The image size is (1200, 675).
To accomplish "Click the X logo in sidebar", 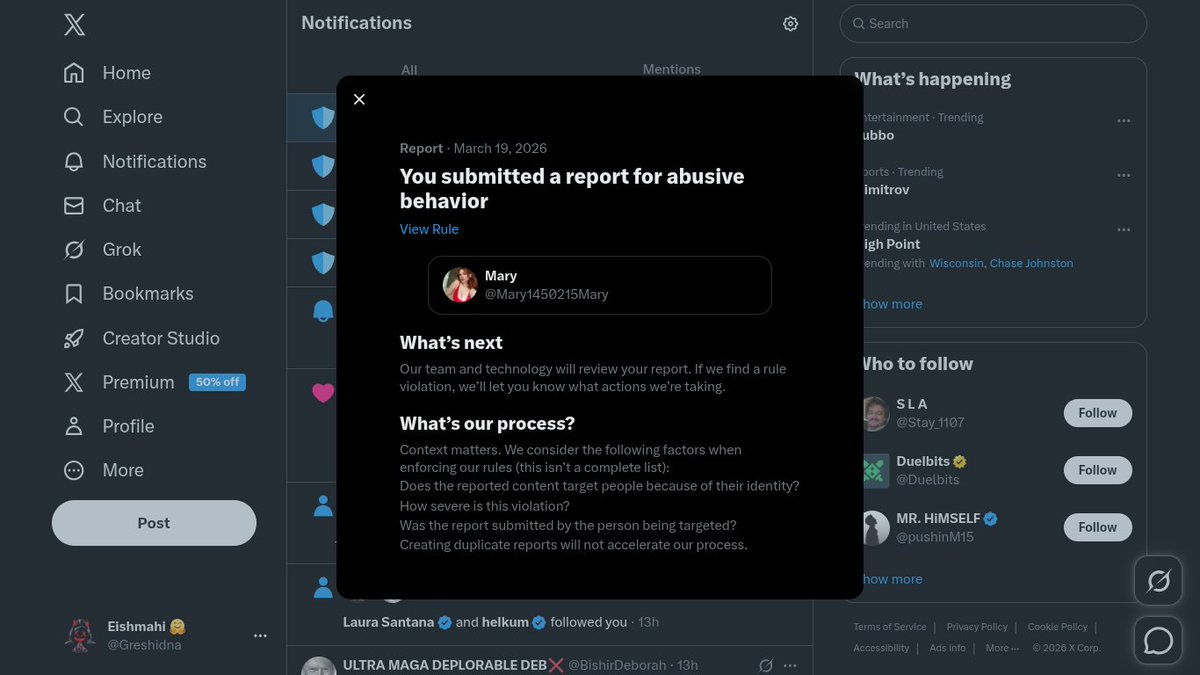I will point(74,25).
